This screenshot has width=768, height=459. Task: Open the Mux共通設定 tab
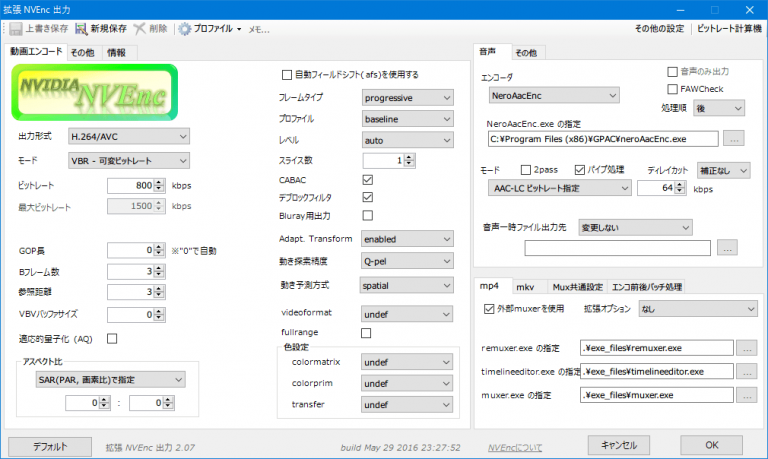click(577, 287)
